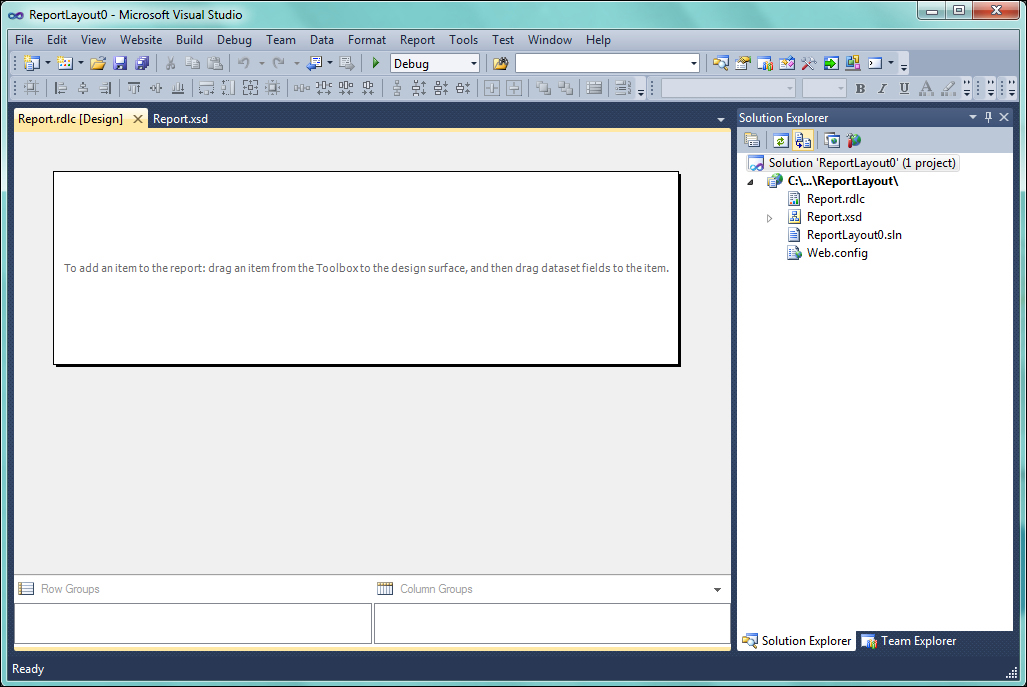This screenshot has height=687, width=1027.
Task: Click the Make Same Width icon
Action: [x=206, y=88]
